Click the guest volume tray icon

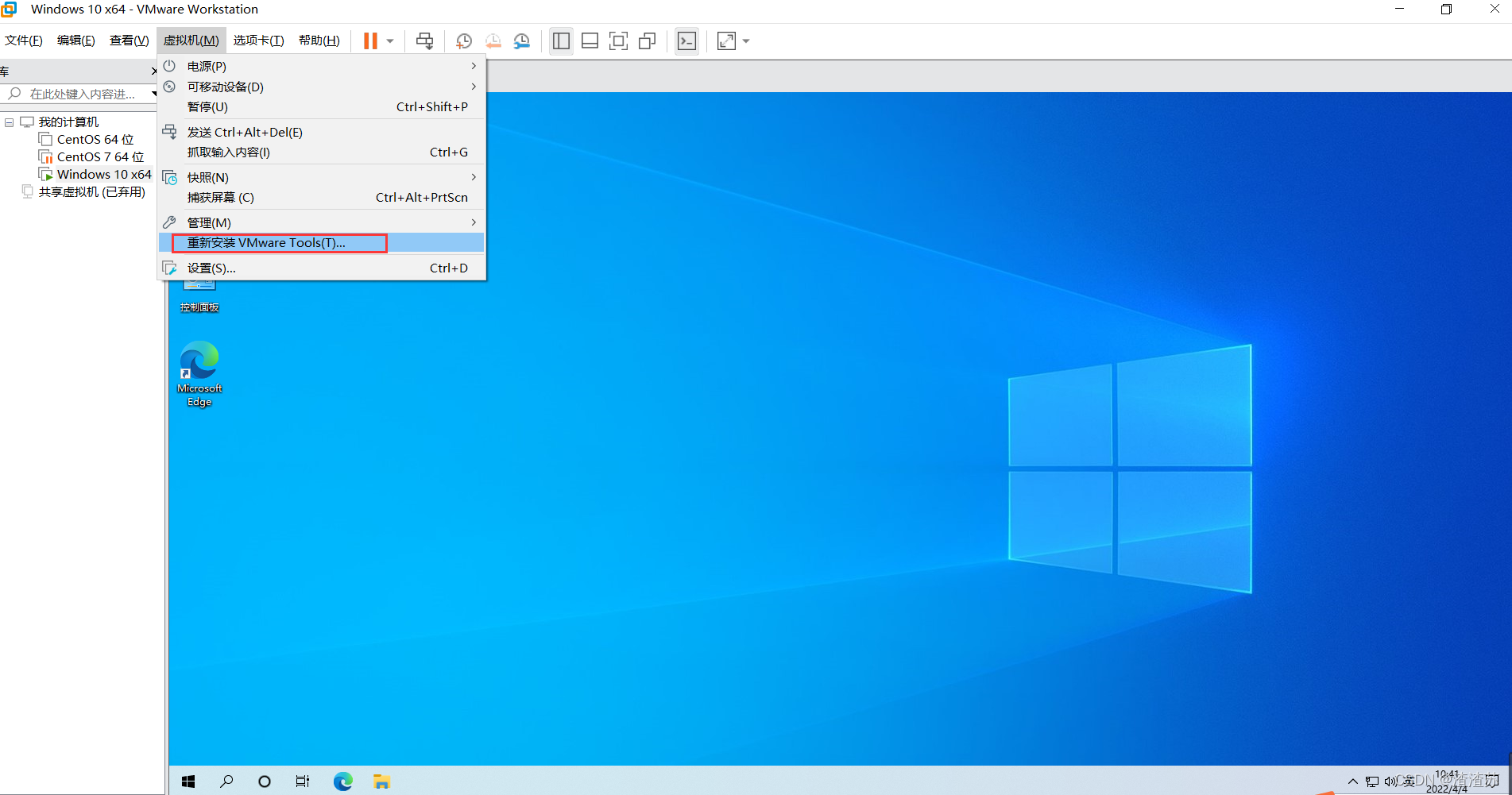pos(1390,781)
